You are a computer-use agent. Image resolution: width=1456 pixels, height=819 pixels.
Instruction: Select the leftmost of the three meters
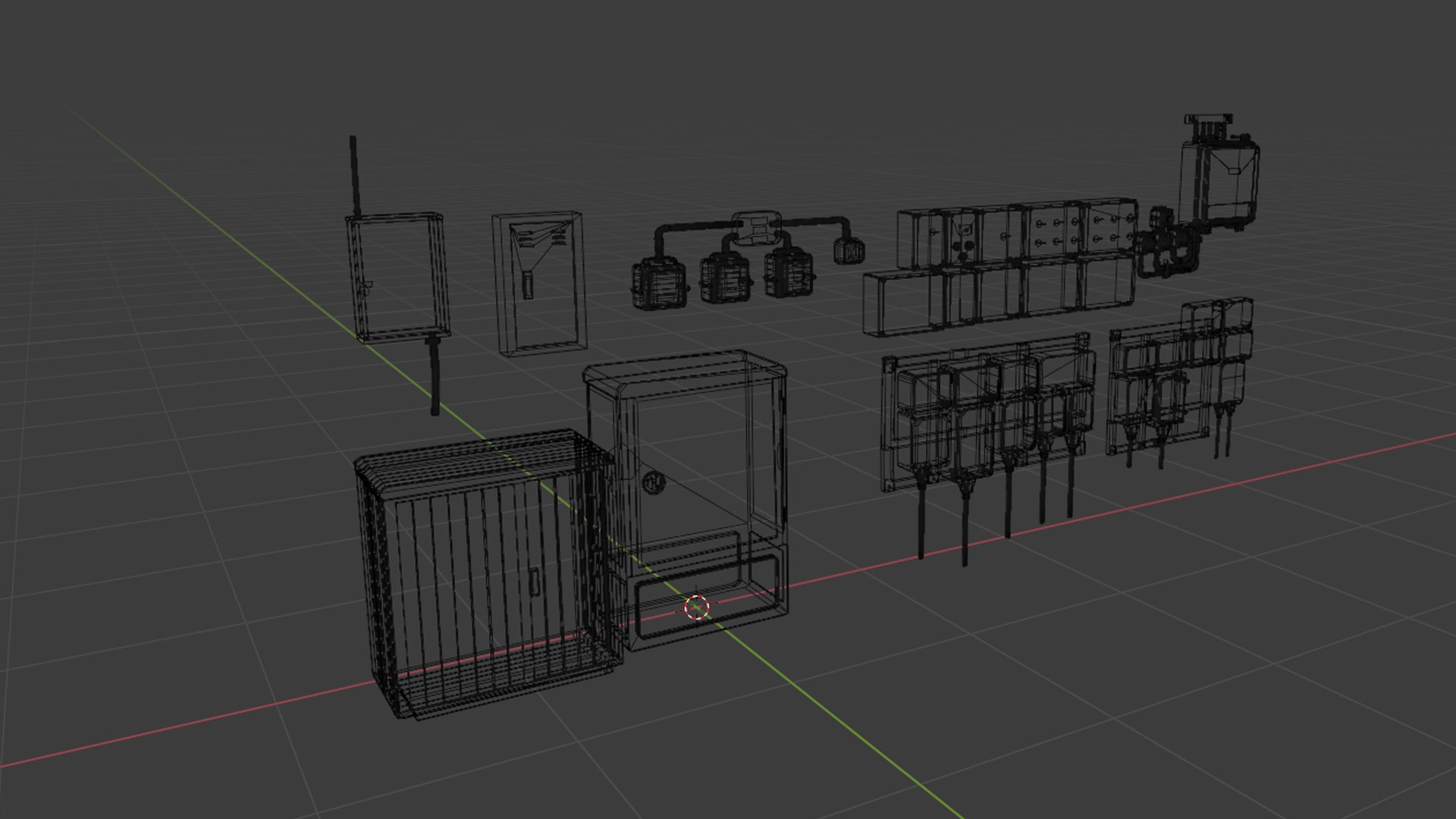coord(658,284)
